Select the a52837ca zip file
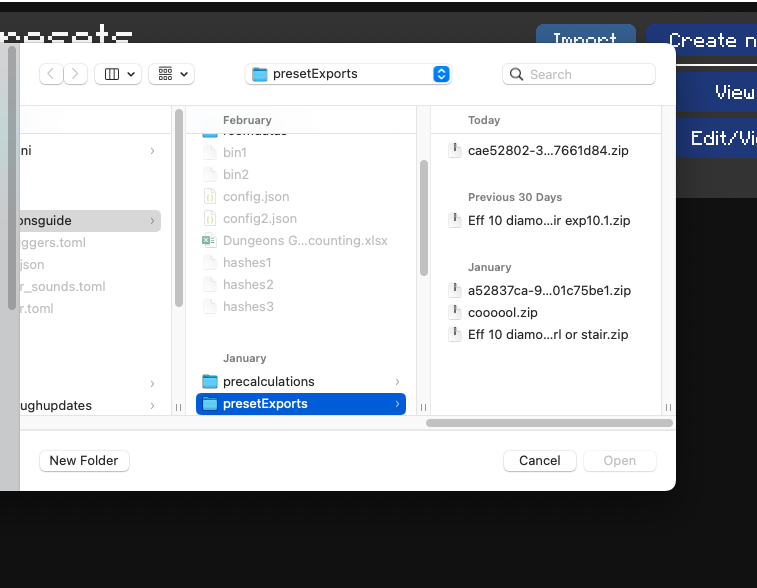 (548, 291)
